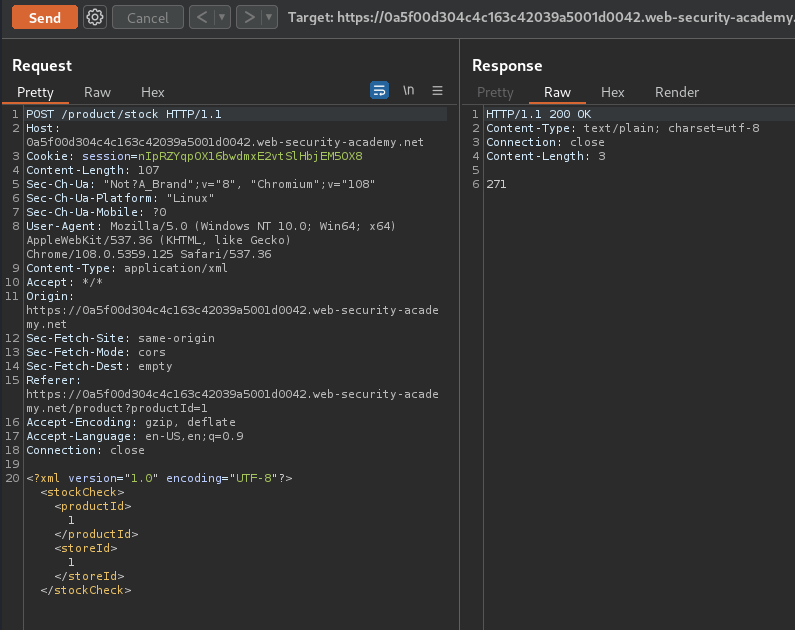The image size is (795, 630).
Task: Click the Response panel heading
Action: pos(507,65)
